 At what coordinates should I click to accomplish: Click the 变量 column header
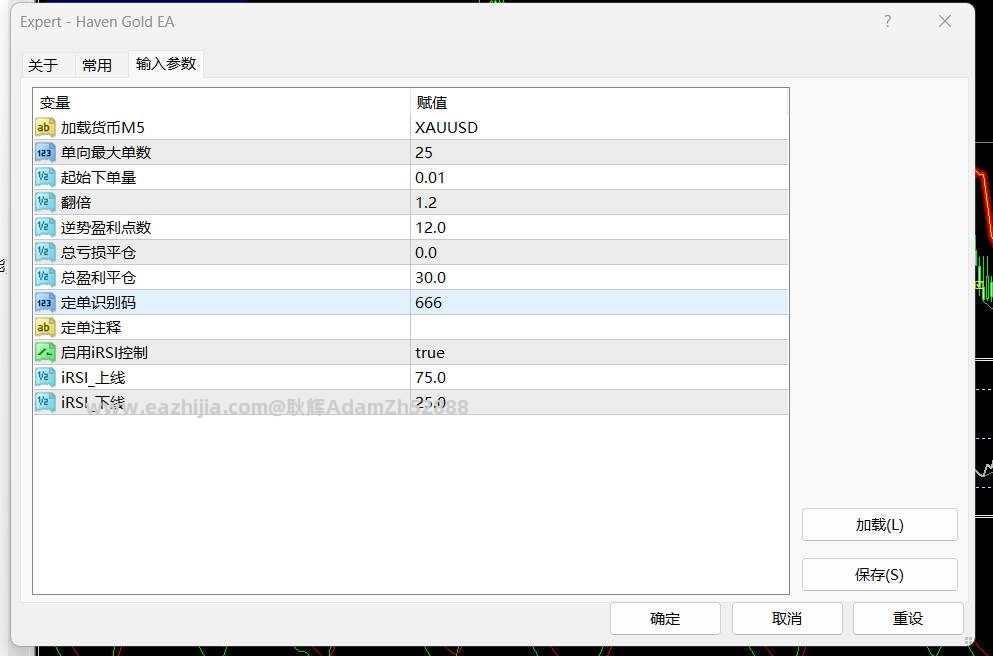[222, 102]
